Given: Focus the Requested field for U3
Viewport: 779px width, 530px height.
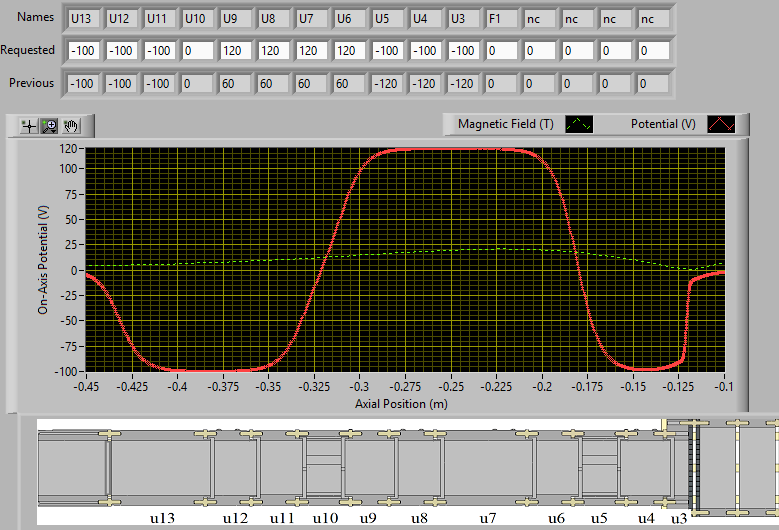Looking at the screenshot, I should click(x=464, y=50).
